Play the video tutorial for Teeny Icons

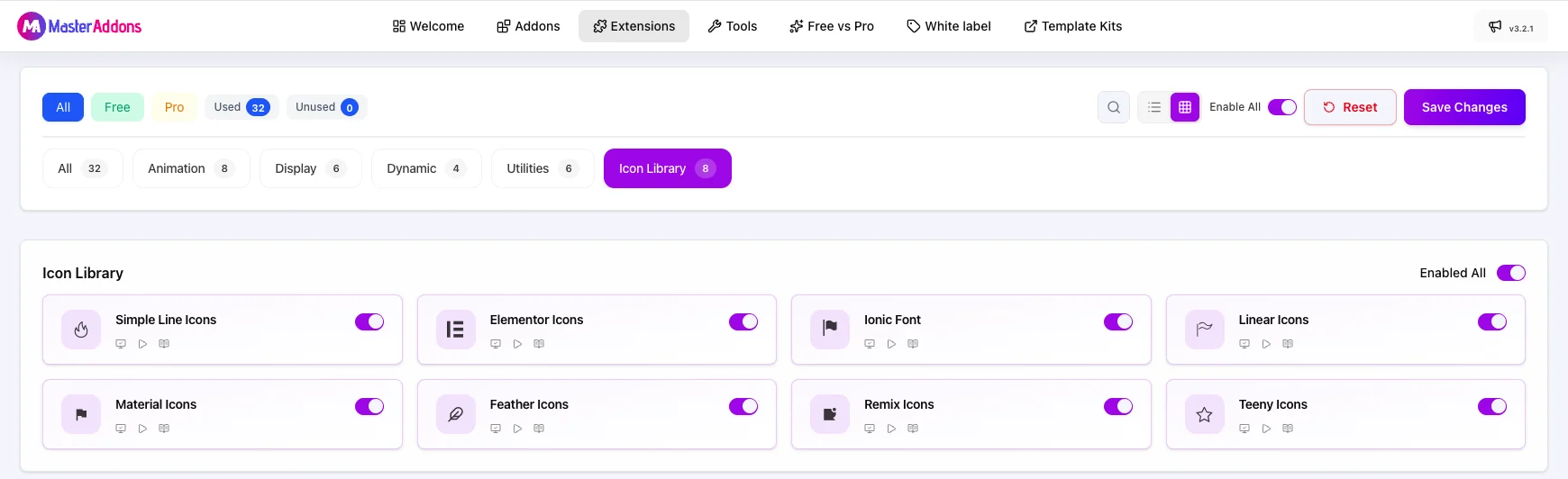pos(1266,429)
